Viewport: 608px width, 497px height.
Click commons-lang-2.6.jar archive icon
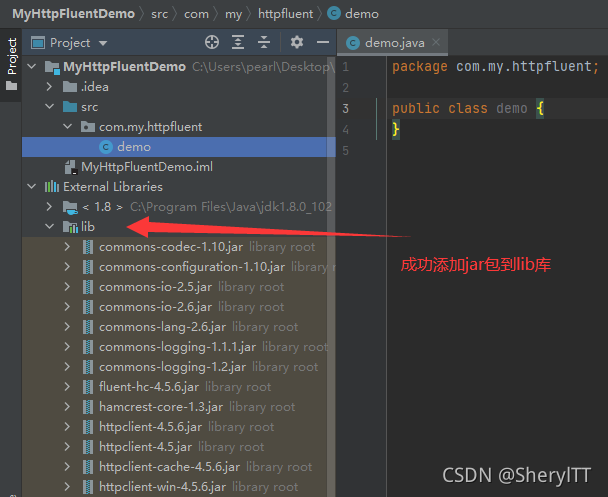[x=88, y=327]
